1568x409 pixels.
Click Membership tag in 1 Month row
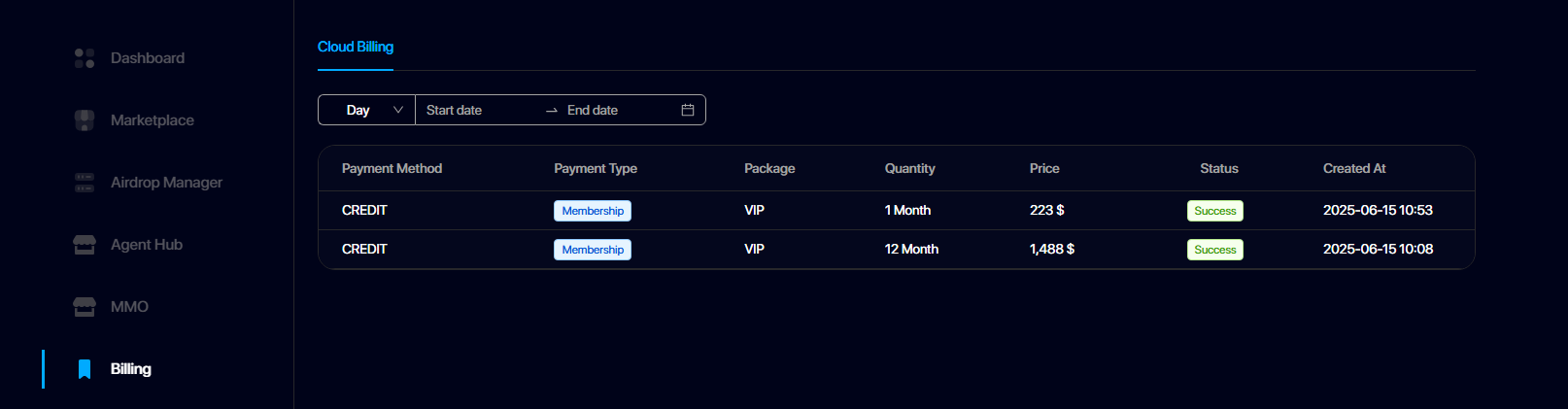point(593,211)
